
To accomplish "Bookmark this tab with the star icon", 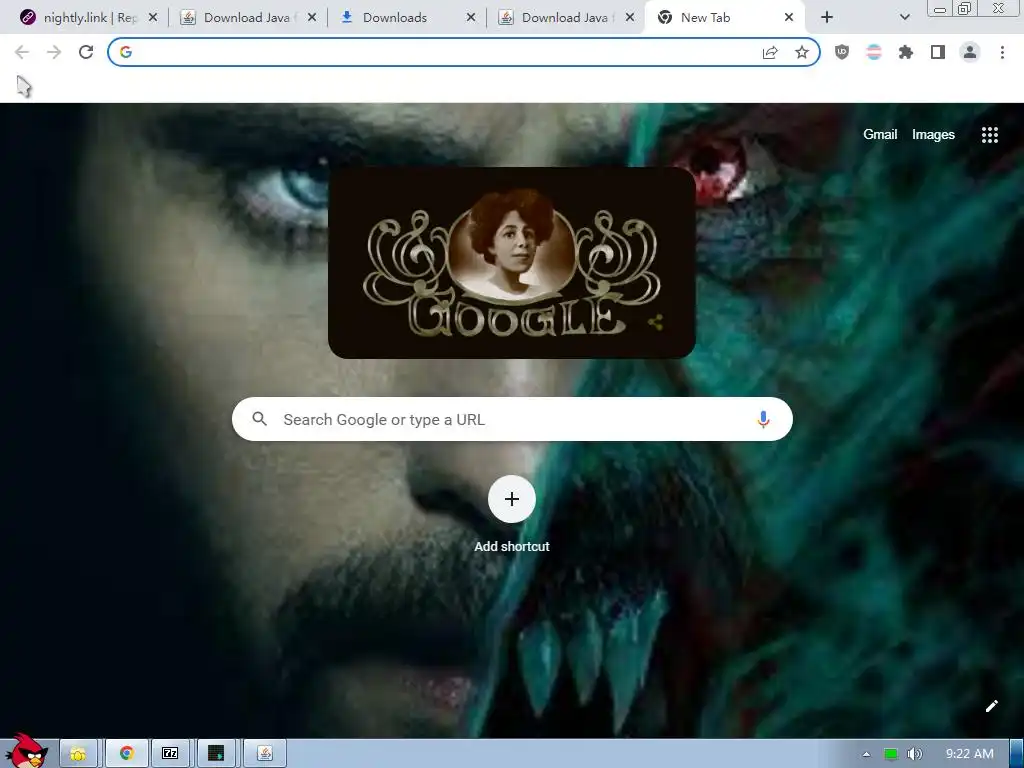I will pyautogui.click(x=802, y=52).
